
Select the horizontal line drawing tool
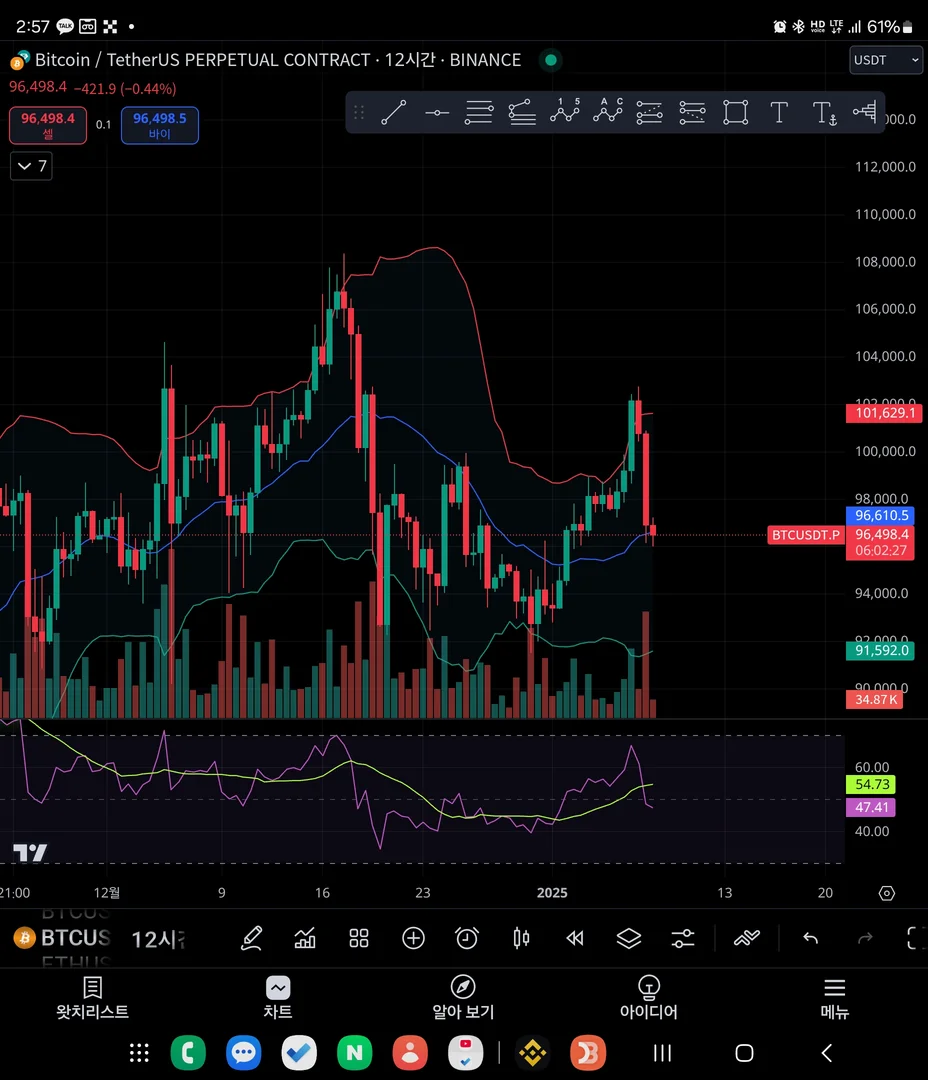pyautogui.click(x=437, y=112)
